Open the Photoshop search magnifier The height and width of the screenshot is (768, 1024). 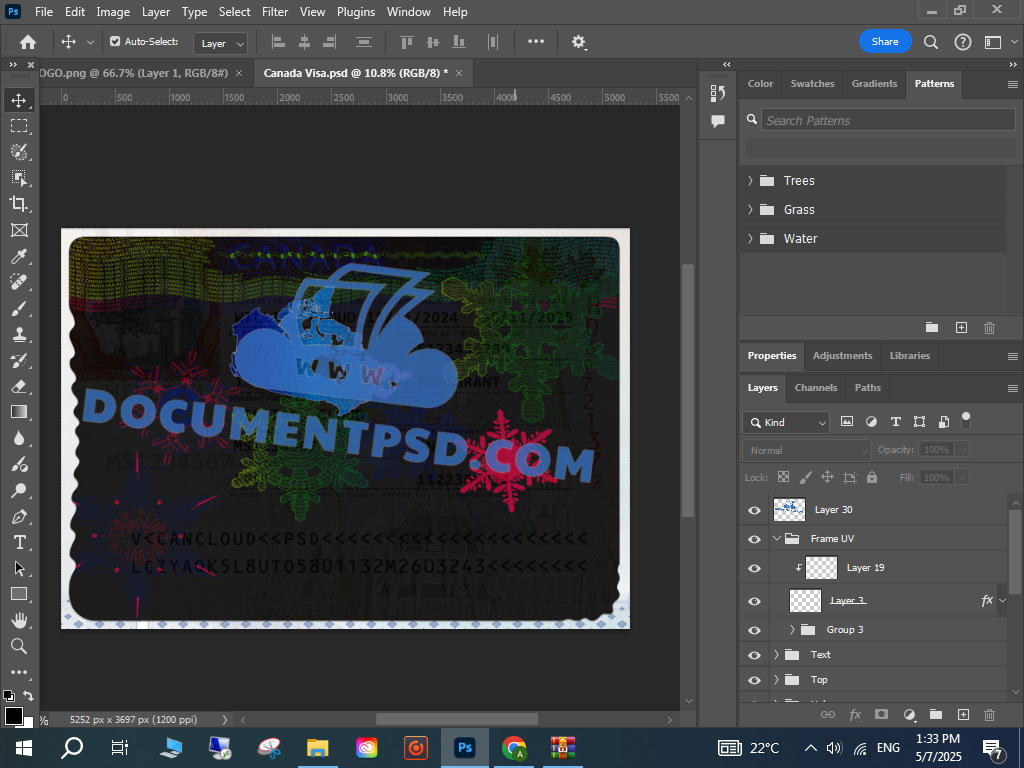(x=931, y=42)
